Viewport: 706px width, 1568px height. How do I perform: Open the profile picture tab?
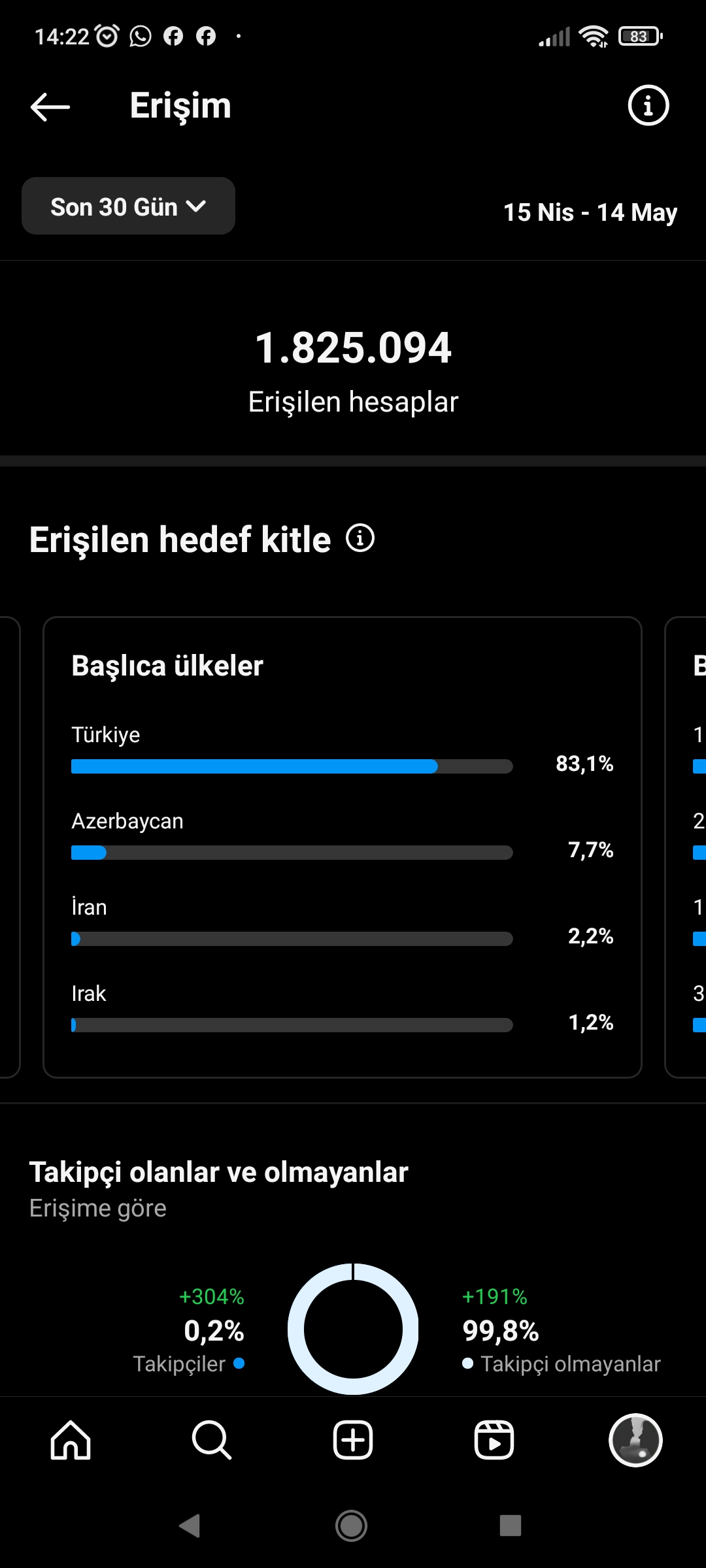[635, 1440]
